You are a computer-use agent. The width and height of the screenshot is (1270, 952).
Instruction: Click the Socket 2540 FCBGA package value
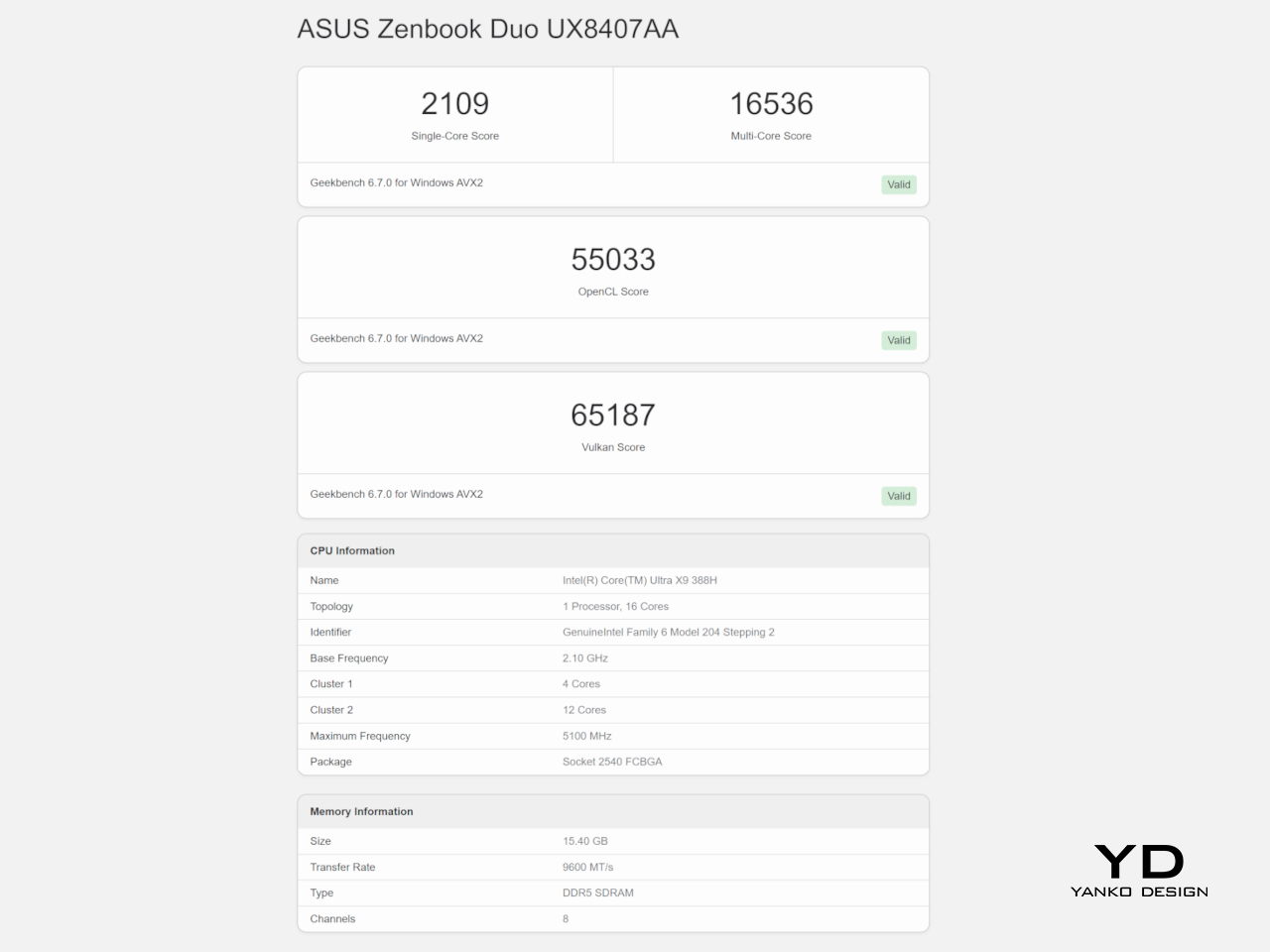611,762
